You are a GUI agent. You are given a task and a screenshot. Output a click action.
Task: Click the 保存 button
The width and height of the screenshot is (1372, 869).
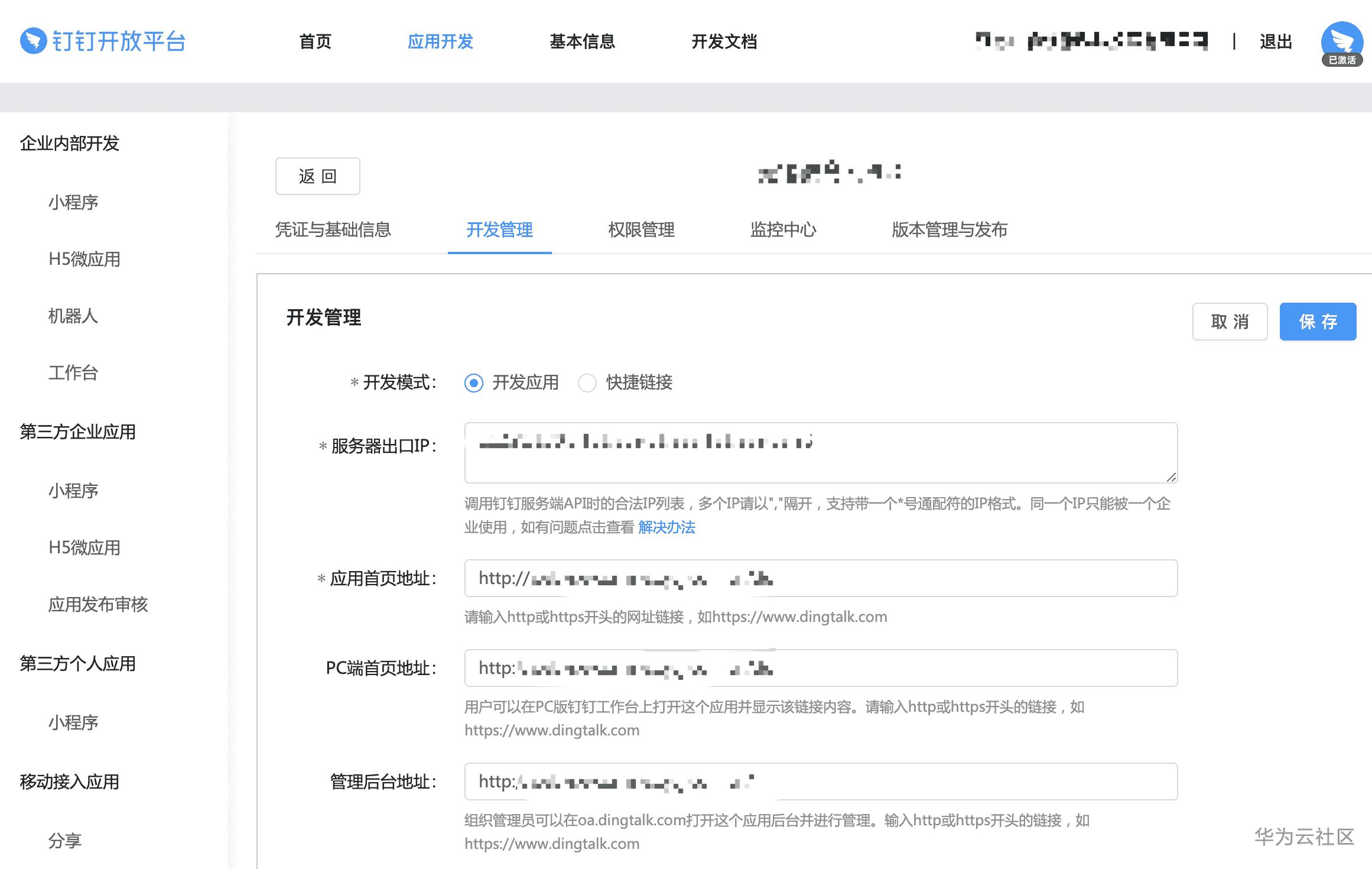click(1317, 322)
